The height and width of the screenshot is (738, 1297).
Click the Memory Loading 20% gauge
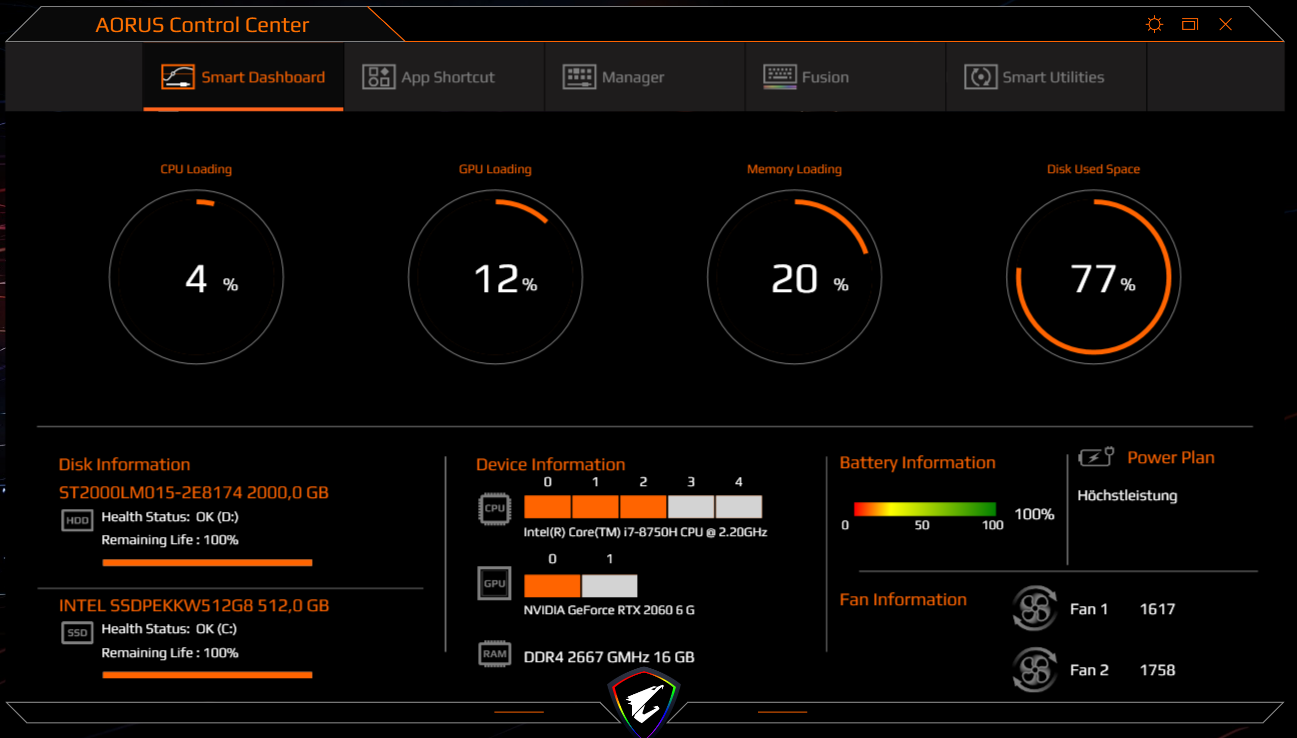795,279
